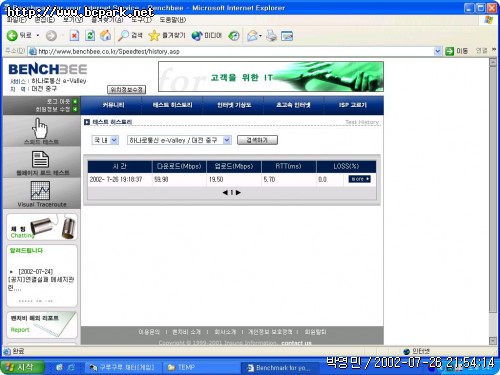
Task: Click the 회원탈퇴 footer link
Action: [315, 332]
